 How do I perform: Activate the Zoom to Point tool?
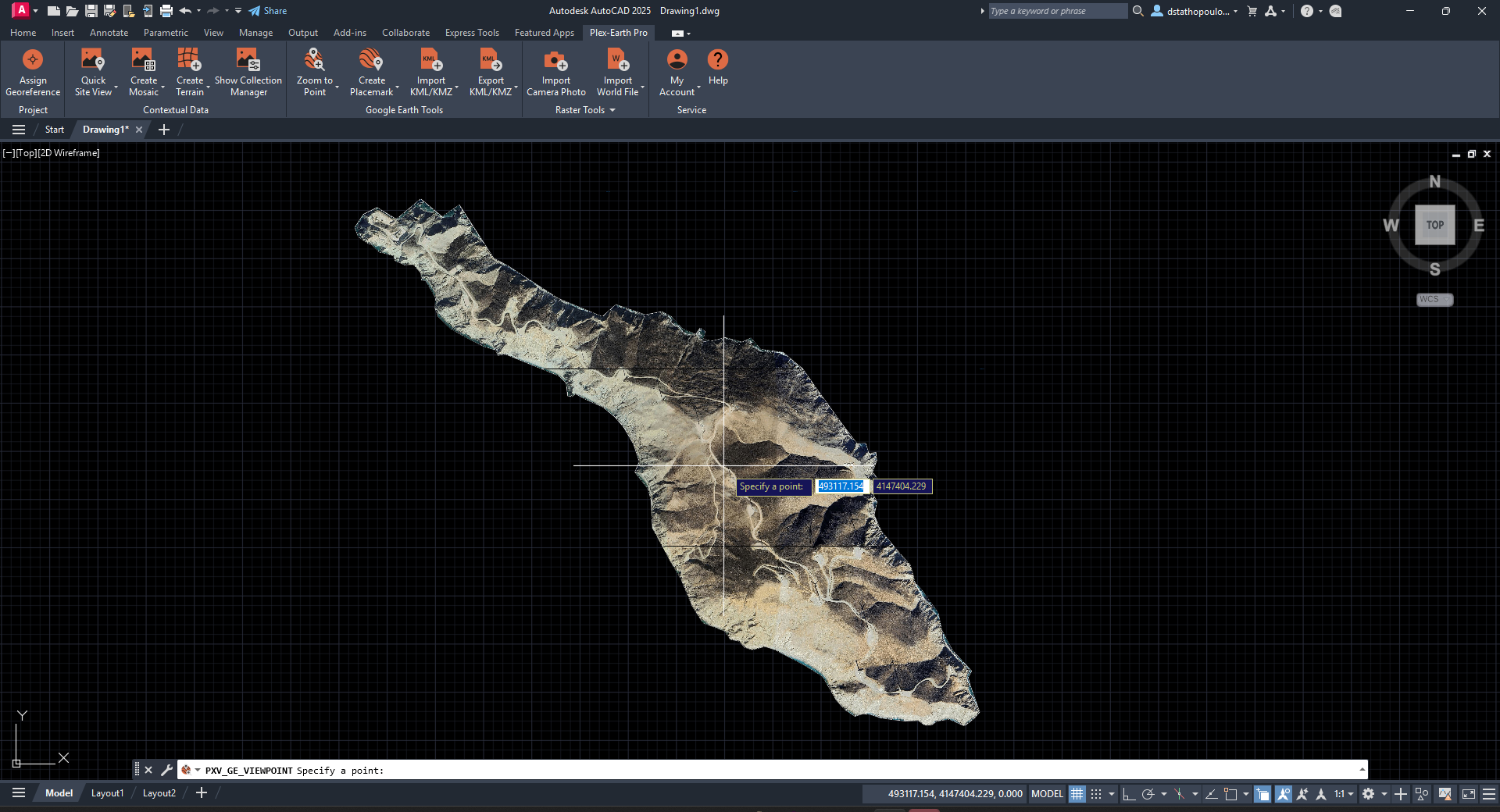point(315,72)
